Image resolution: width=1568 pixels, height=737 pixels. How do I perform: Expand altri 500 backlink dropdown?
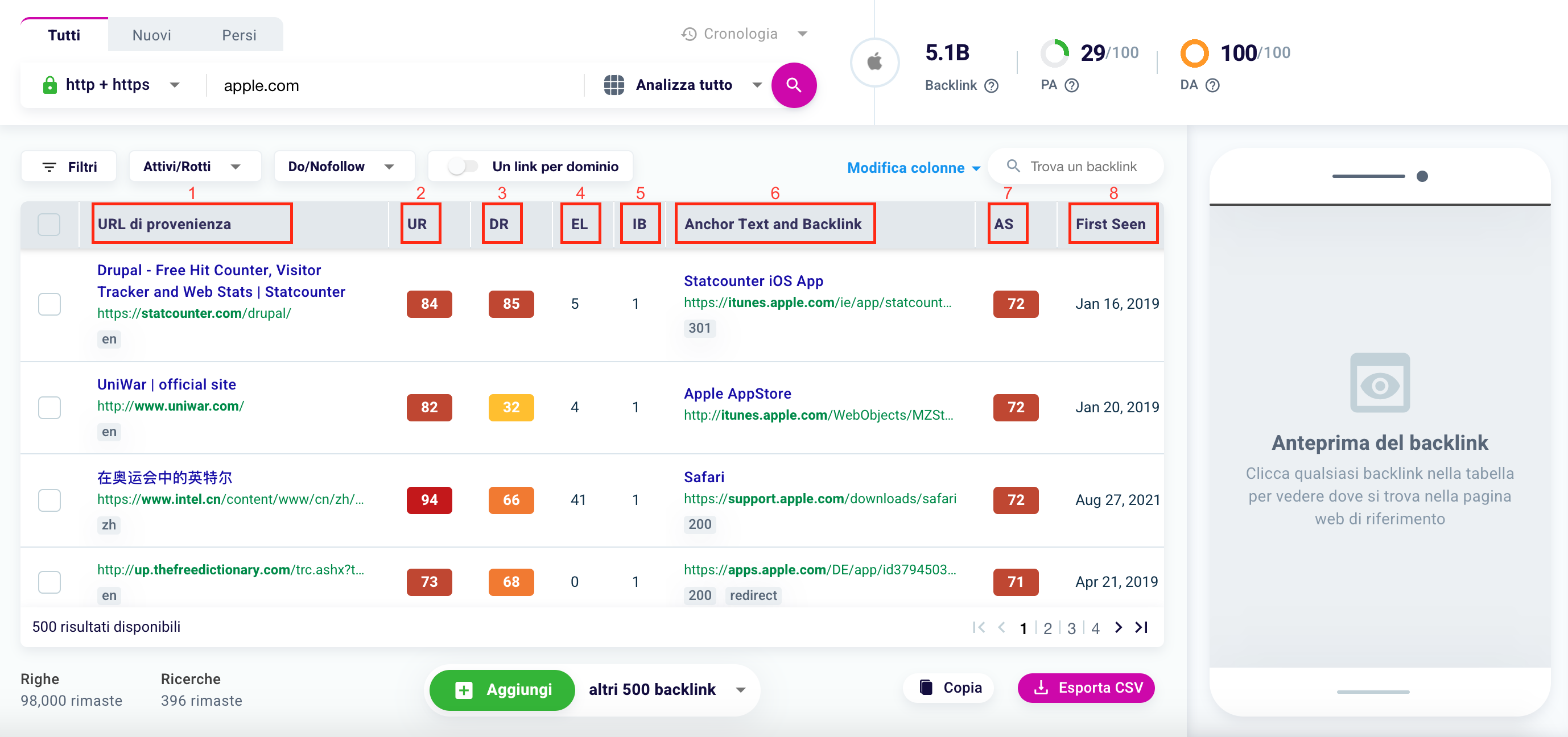tap(741, 690)
